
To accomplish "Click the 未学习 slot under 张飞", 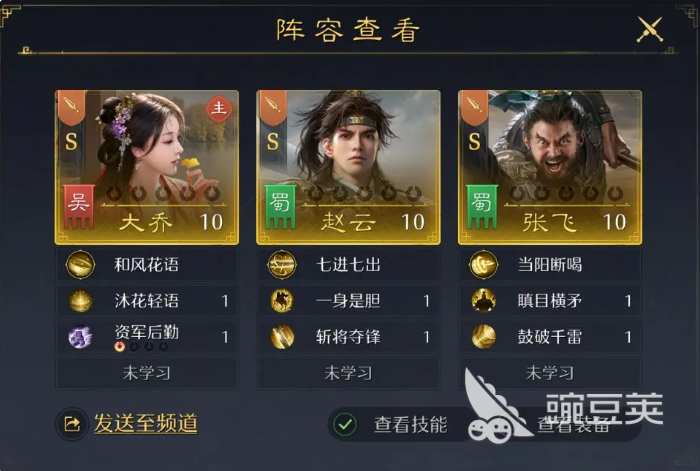I will click(550, 373).
